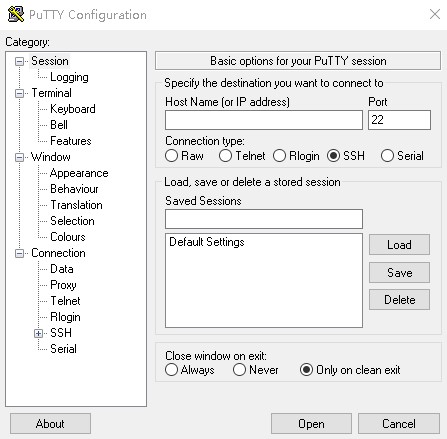The image size is (447, 439).
Task: Expand the SSH subtree
Action: [x=38, y=333]
